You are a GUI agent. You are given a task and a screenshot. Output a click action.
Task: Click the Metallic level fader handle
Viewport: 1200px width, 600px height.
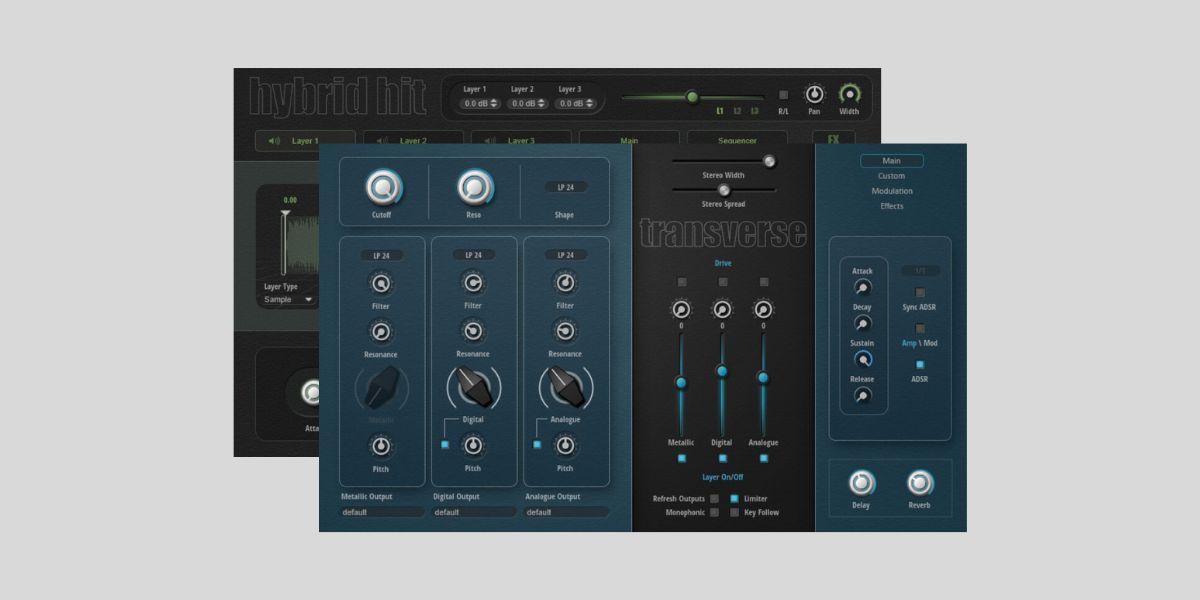tap(681, 383)
